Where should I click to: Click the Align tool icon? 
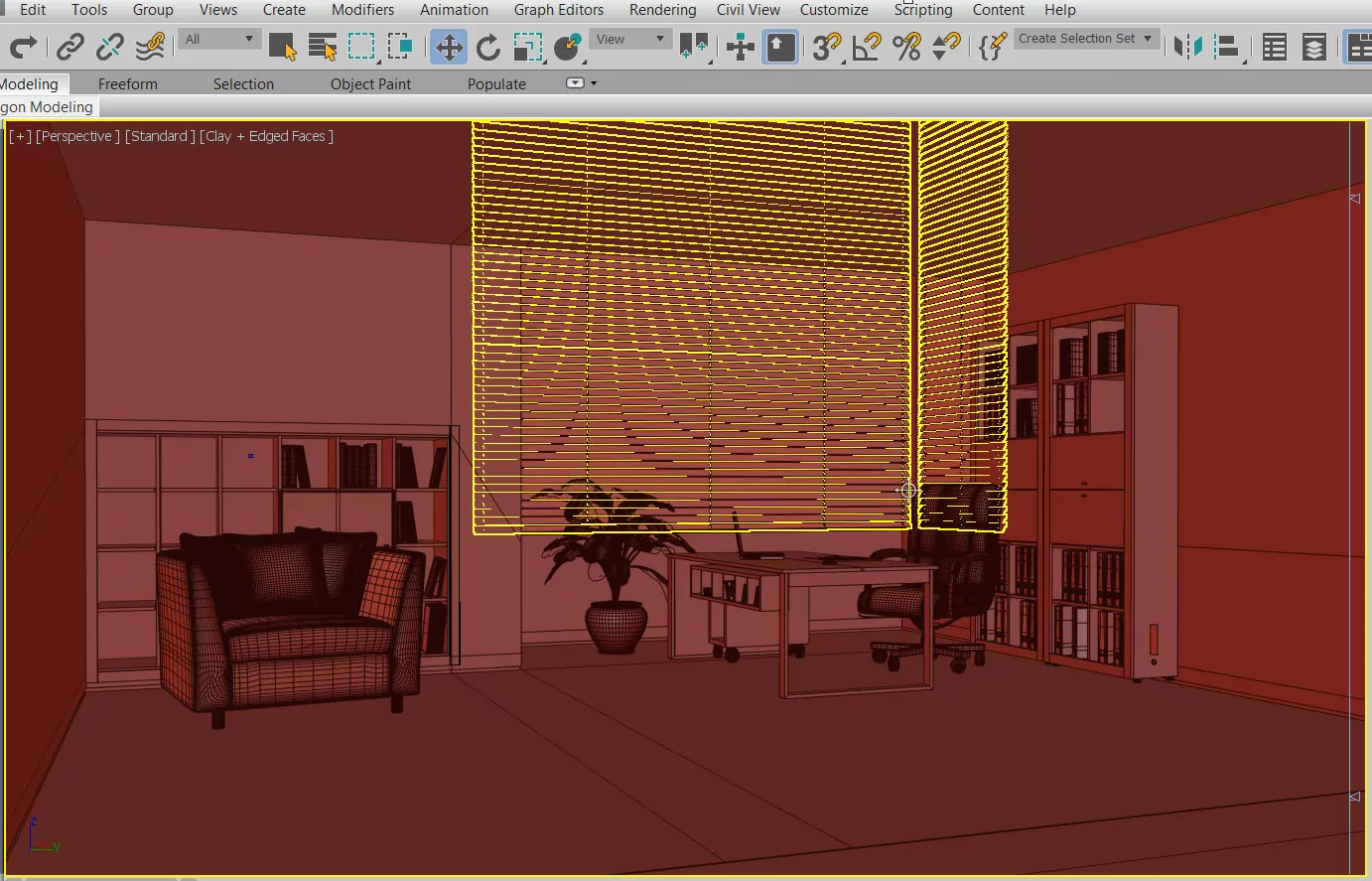click(x=1227, y=47)
